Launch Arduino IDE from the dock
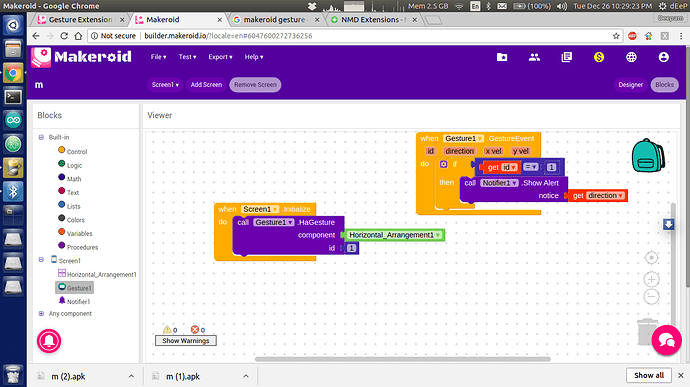The height and width of the screenshot is (387, 690). pyautogui.click(x=13, y=120)
